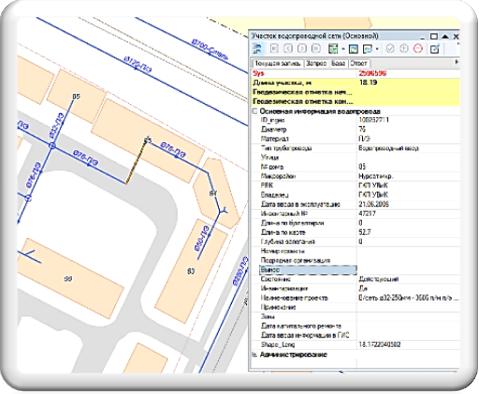Click the panel title Участок водопроводной сети (Основной)
The image size is (479, 394).
pyautogui.click(x=315, y=36)
